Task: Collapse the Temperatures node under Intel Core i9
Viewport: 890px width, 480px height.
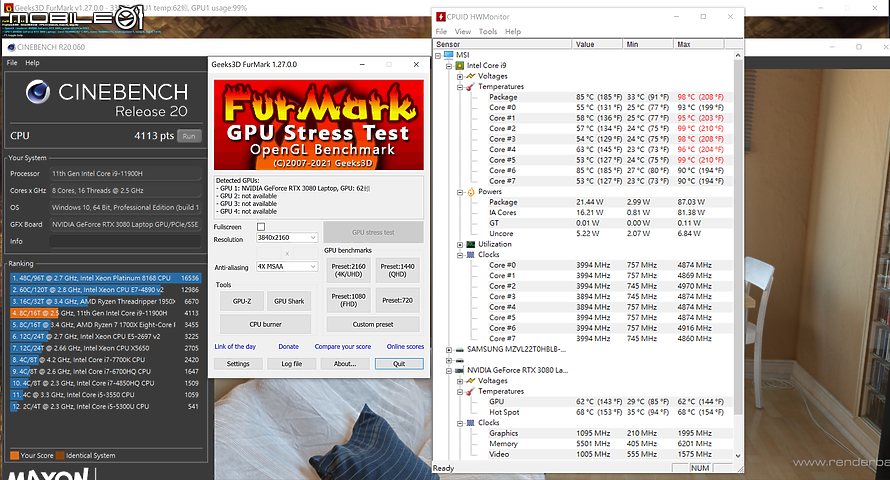Action: [x=460, y=87]
